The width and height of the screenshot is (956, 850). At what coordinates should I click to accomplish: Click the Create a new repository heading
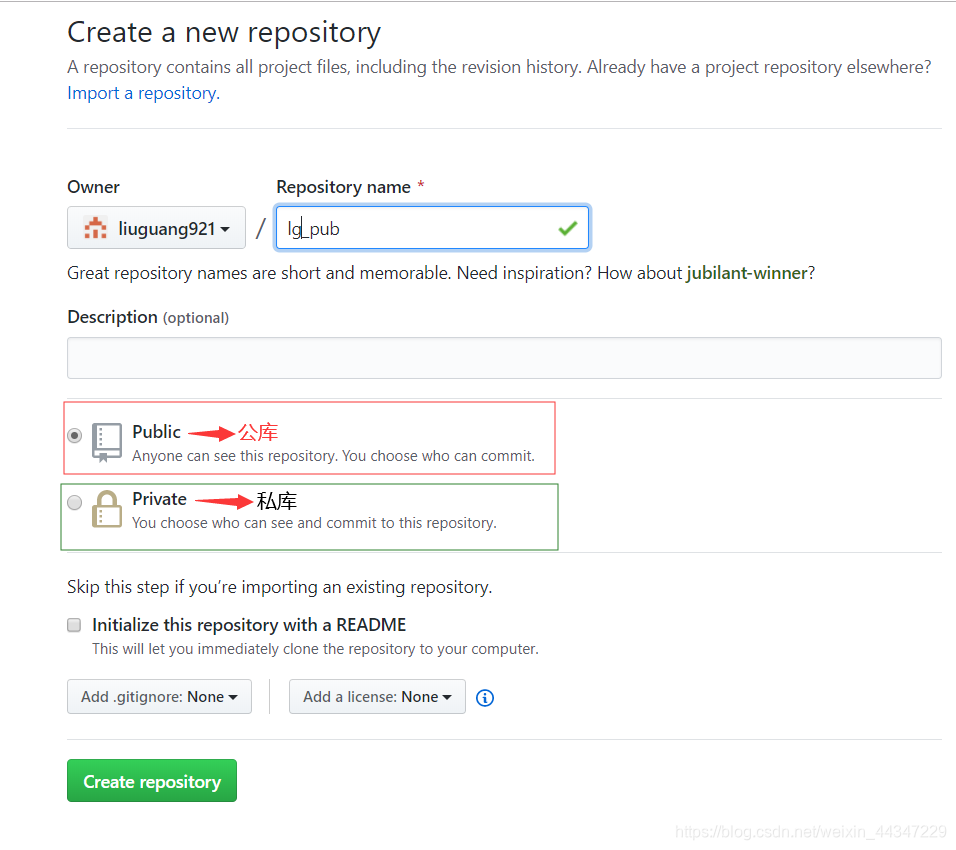[x=224, y=32]
